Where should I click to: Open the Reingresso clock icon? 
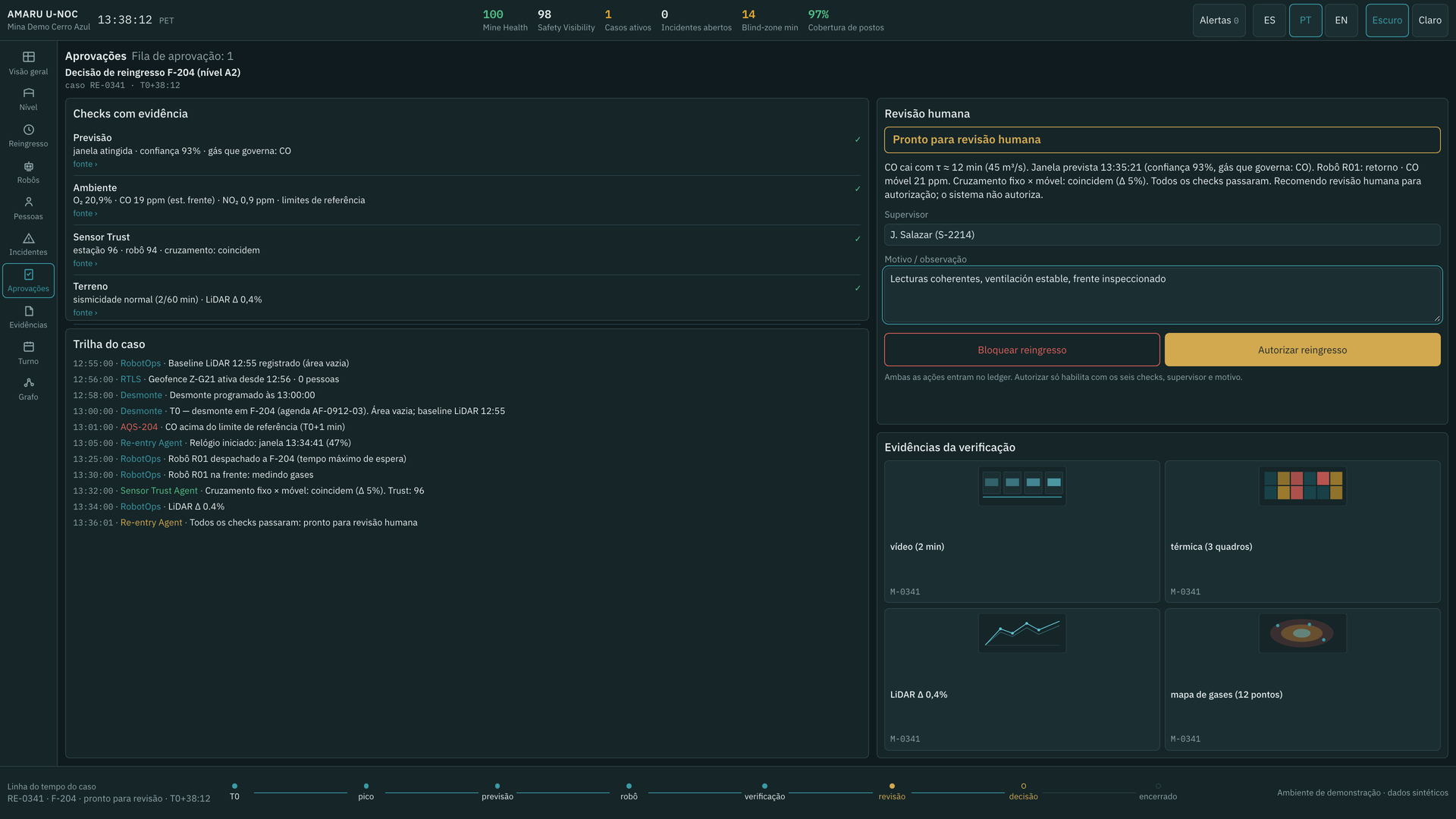click(x=28, y=130)
